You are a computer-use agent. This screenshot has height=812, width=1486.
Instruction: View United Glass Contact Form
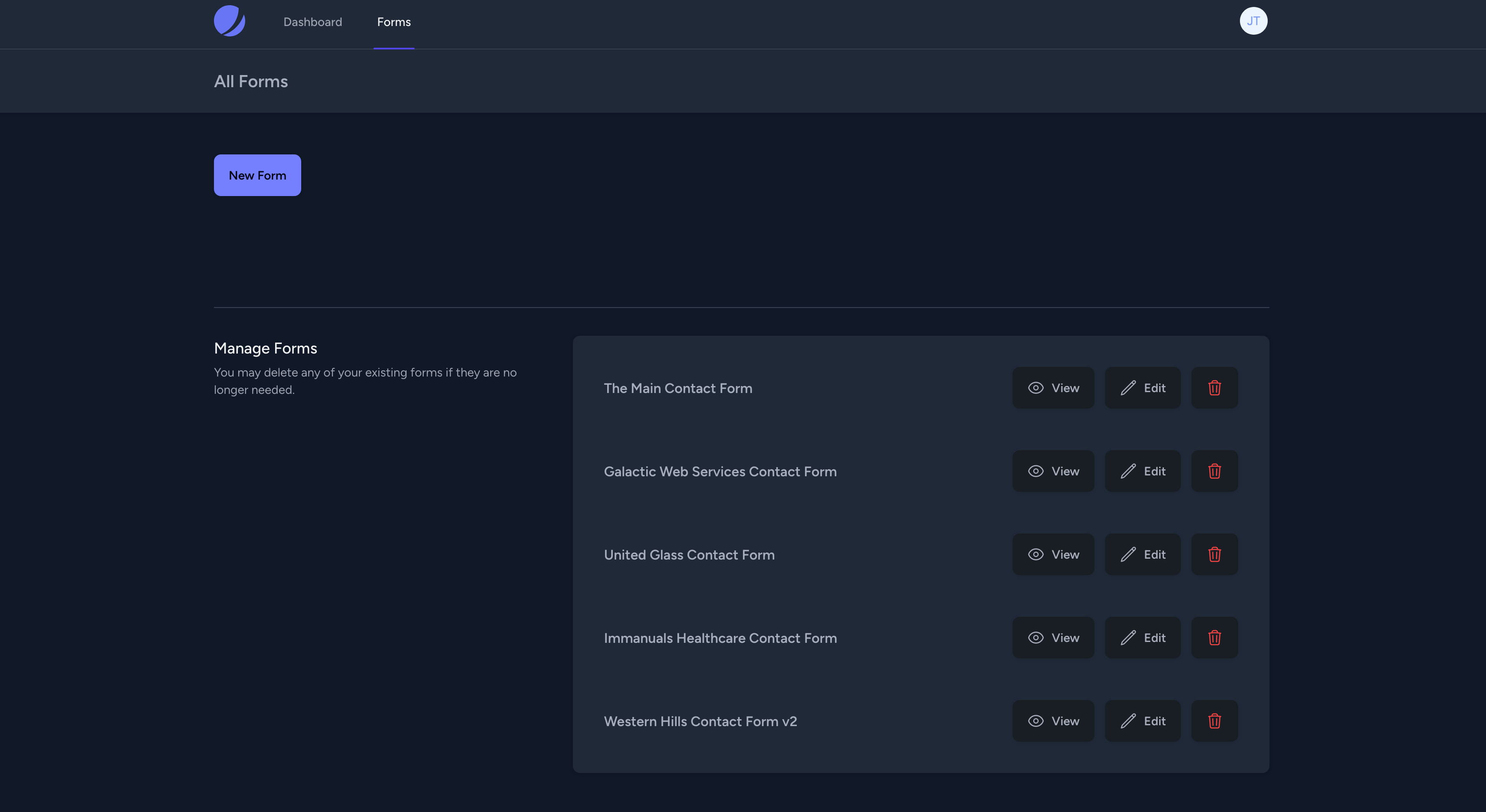1053,554
